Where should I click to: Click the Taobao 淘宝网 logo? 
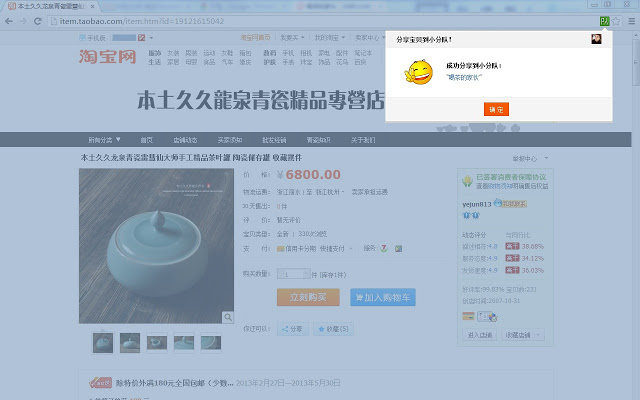click(107, 56)
